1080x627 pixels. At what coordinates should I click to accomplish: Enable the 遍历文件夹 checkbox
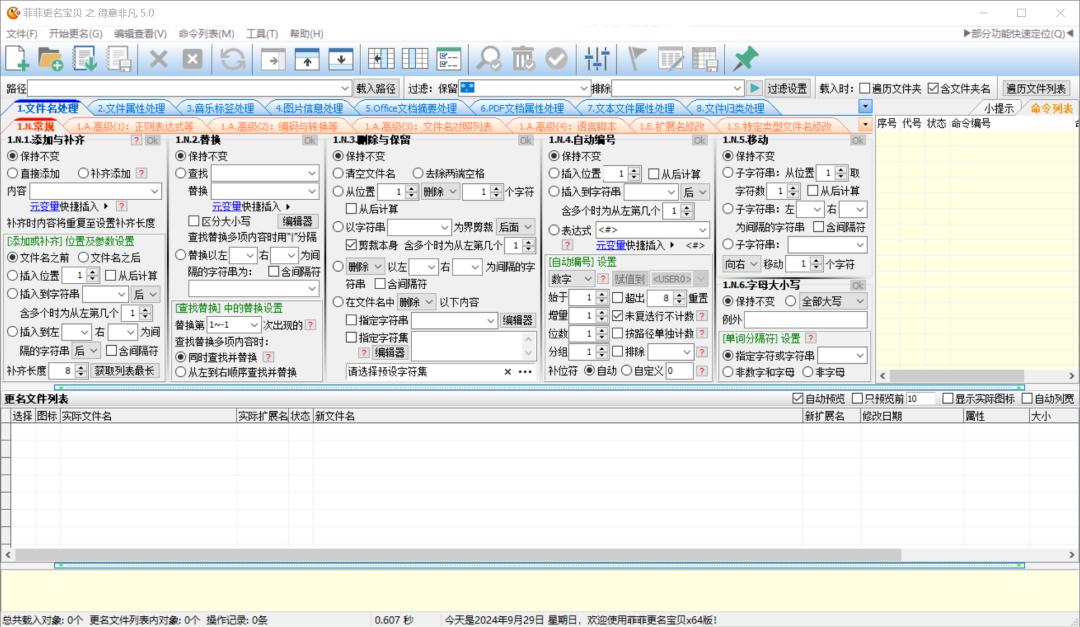tap(865, 88)
